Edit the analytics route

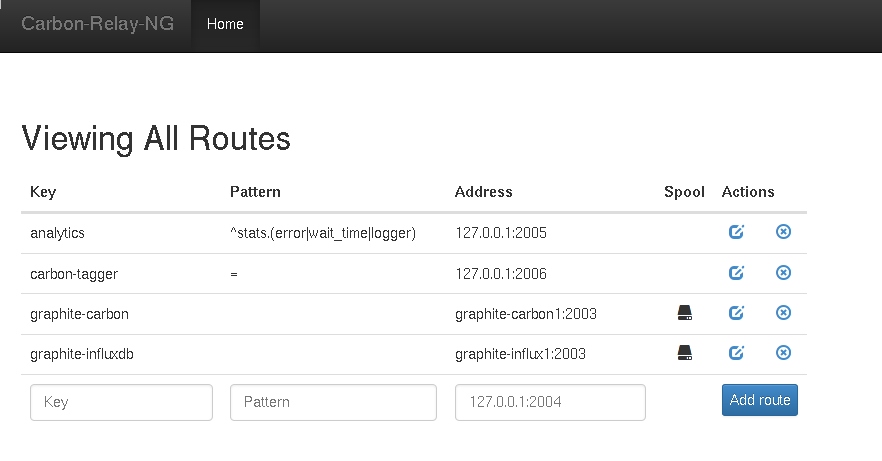736,232
